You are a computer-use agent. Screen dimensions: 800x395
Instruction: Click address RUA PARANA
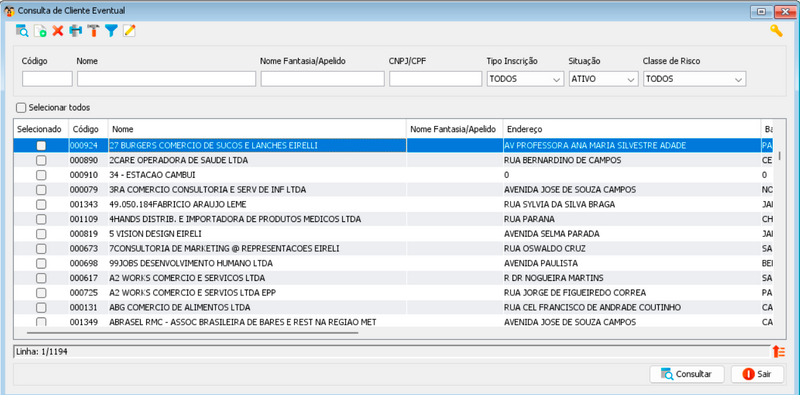point(529,219)
